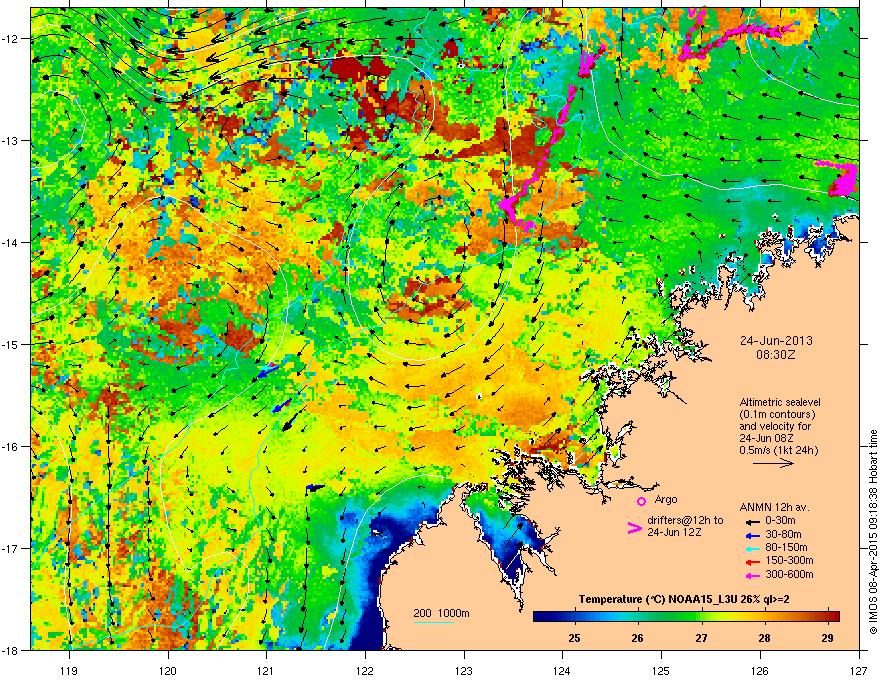The height and width of the screenshot is (680, 880).
Task: Click the 25 value on the colorbar
Action: tap(574, 638)
